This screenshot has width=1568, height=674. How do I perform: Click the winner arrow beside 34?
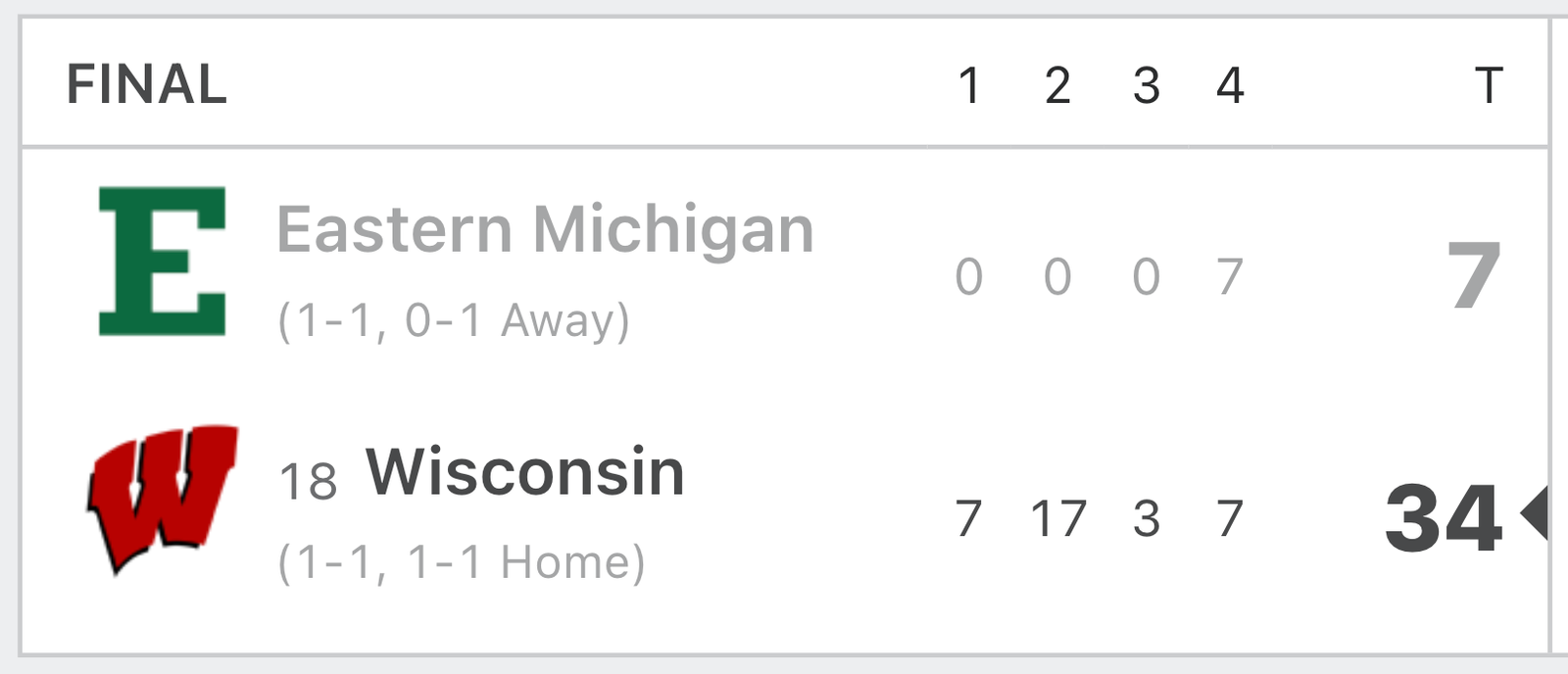click(x=1534, y=512)
